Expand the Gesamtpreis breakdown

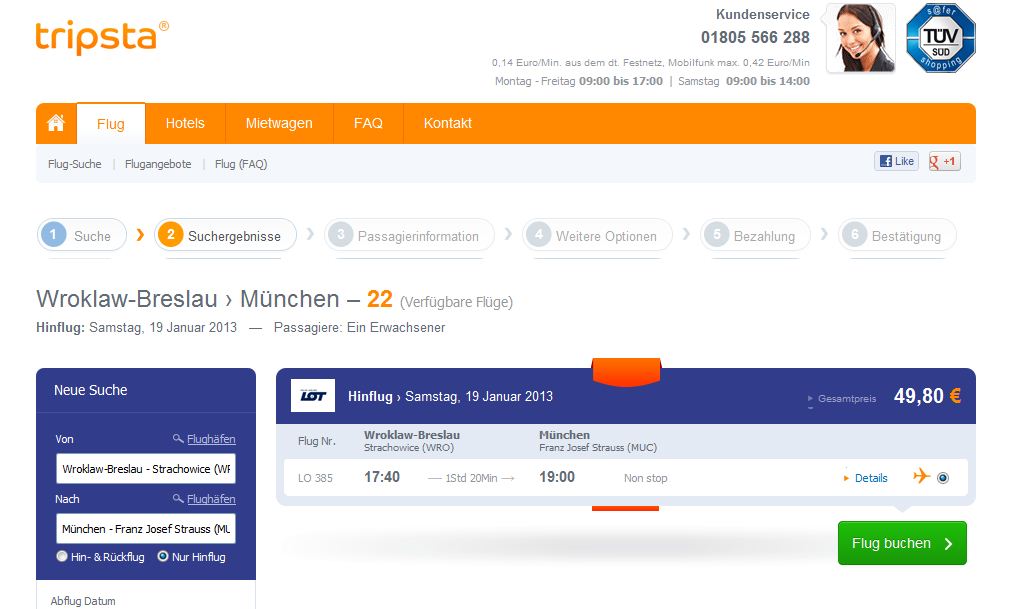(x=842, y=399)
